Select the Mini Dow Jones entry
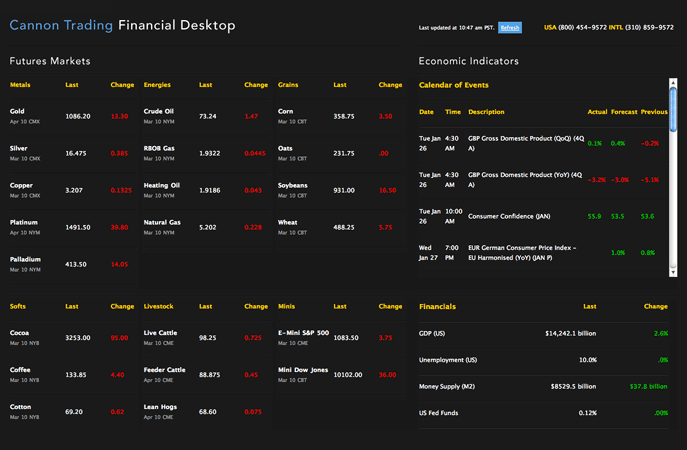 point(301,369)
